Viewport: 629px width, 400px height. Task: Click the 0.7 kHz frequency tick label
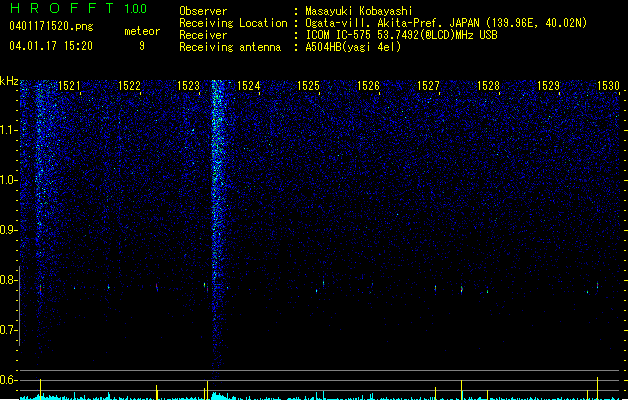click(8, 330)
